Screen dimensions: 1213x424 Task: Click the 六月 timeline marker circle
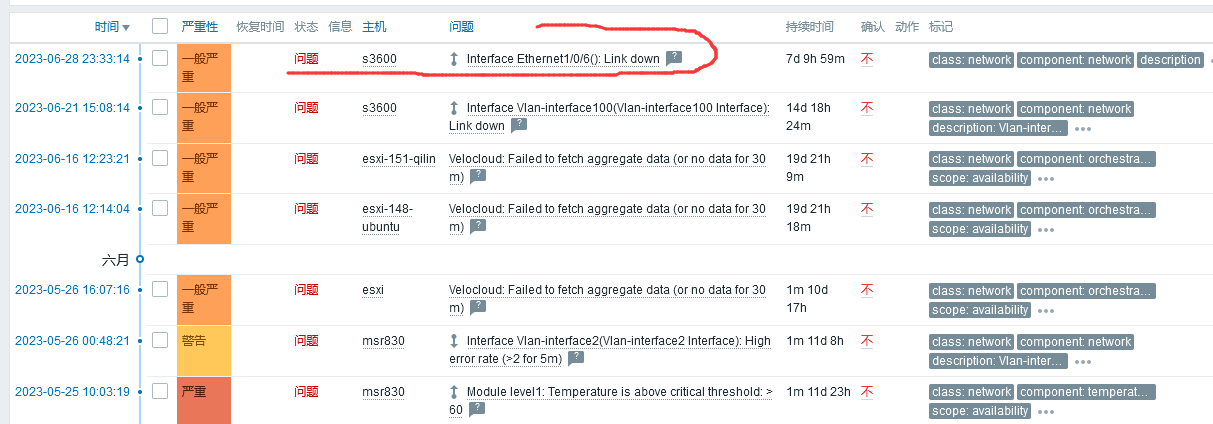coord(140,259)
